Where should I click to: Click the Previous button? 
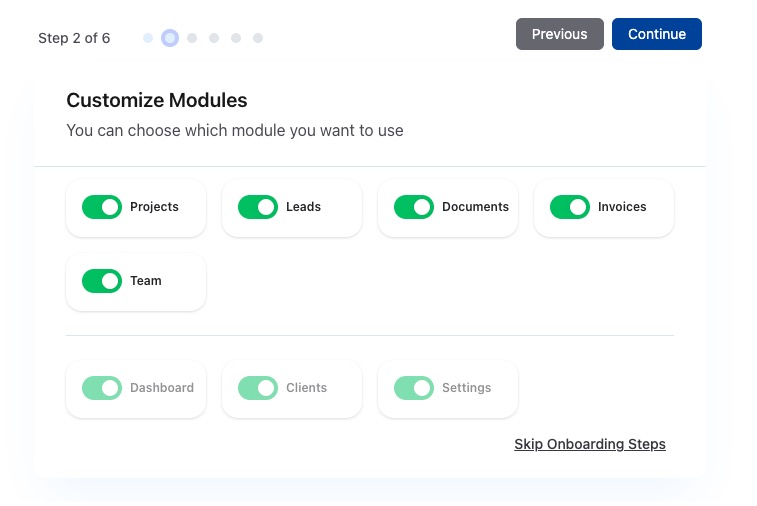tap(559, 34)
